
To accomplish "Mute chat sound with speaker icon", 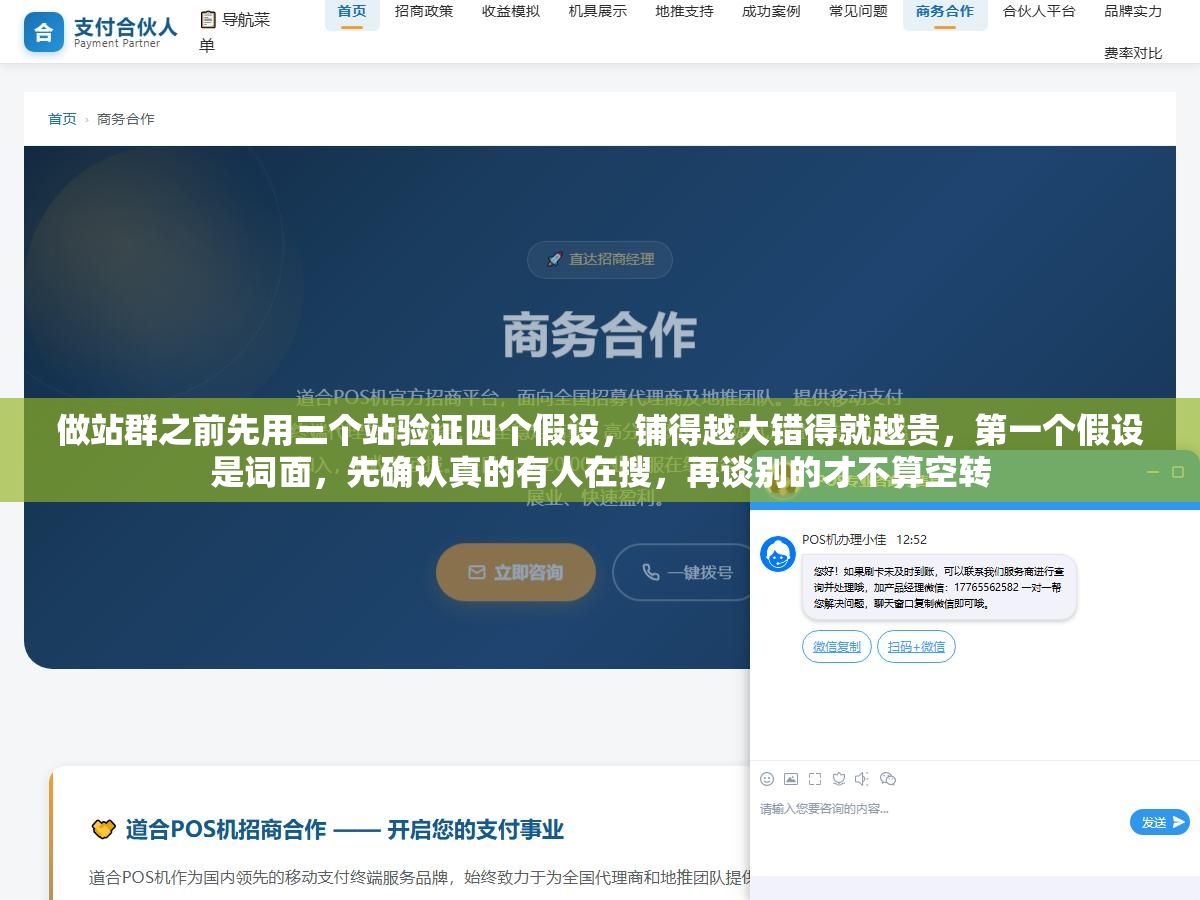I will pos(863,779).
